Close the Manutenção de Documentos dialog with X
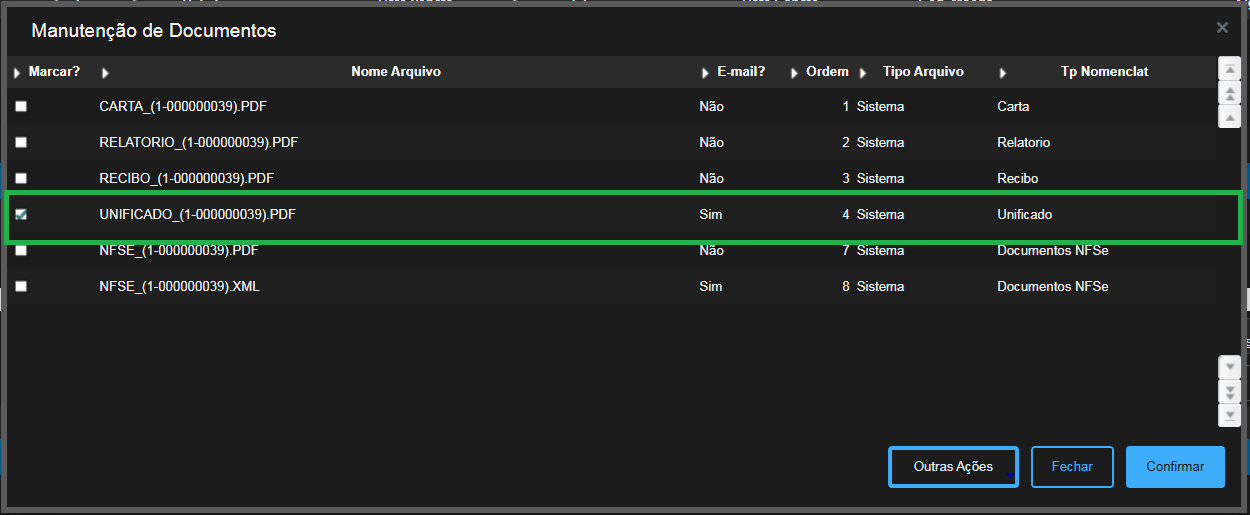Screen dimensions: 1250x515 click(1222, 28)
